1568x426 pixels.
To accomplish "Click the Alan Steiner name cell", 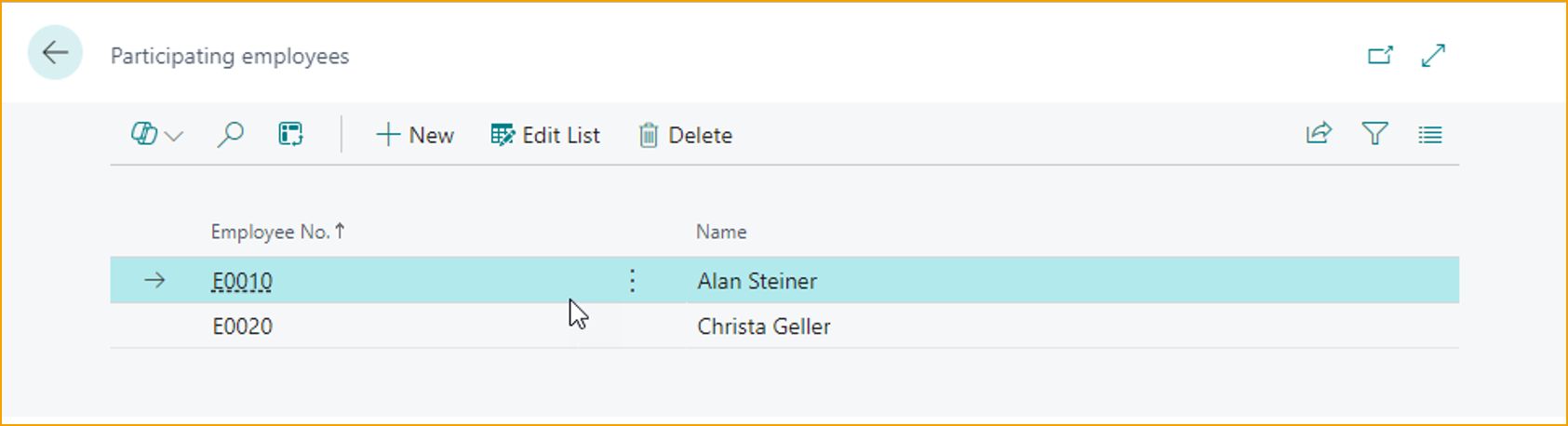I will pyautogui.click(x=757, y=281).
